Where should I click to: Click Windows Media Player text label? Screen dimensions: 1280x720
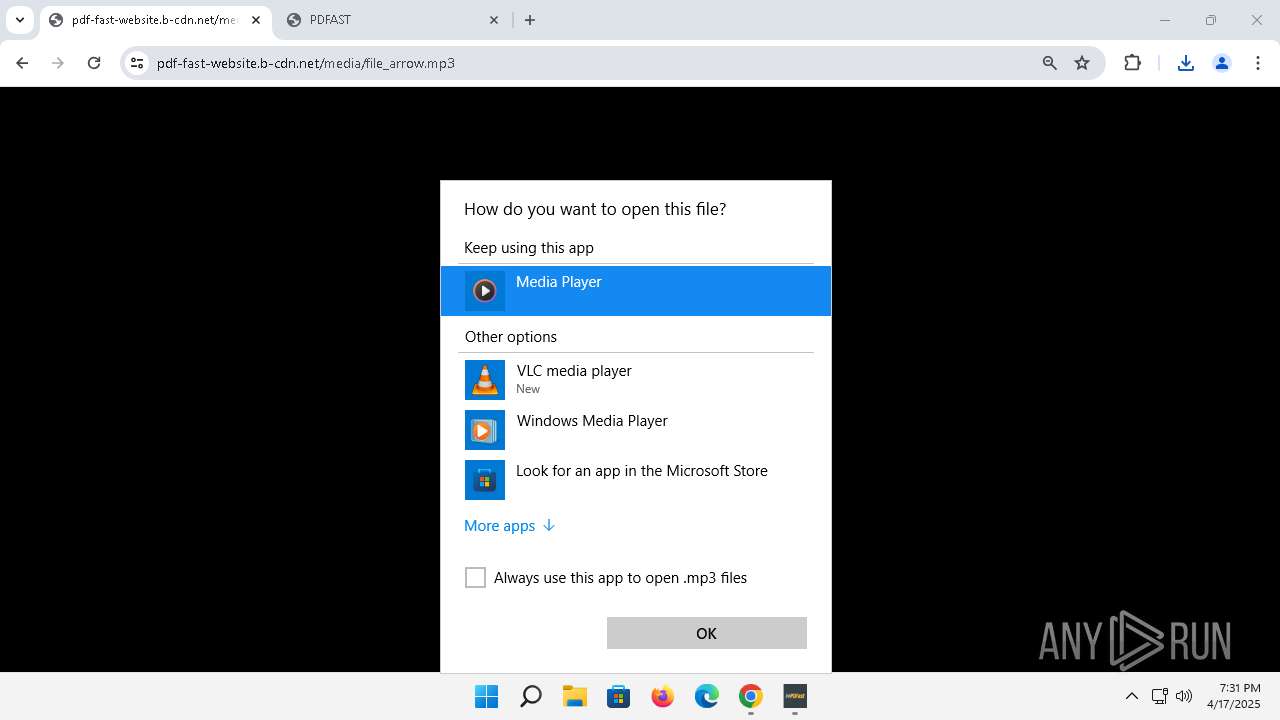592,421
